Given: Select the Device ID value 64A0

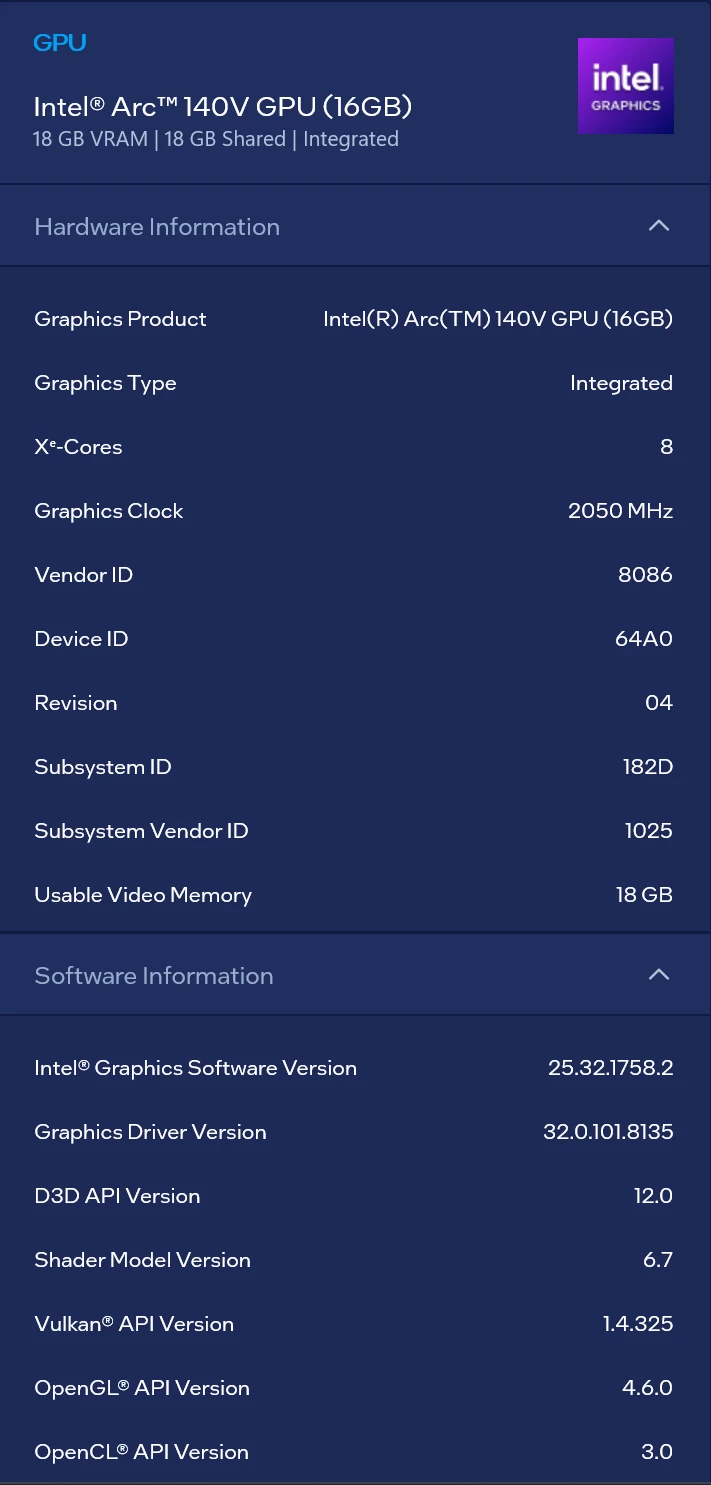Looking at the screenshot, I should click(644, 639).
